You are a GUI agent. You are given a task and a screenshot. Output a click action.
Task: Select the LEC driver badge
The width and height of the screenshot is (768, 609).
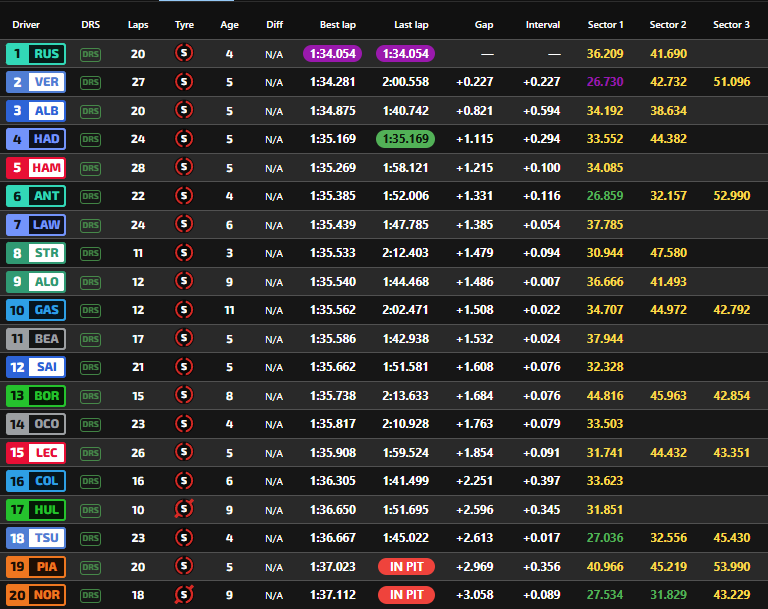pyautogui.click(x=36, y=452)
